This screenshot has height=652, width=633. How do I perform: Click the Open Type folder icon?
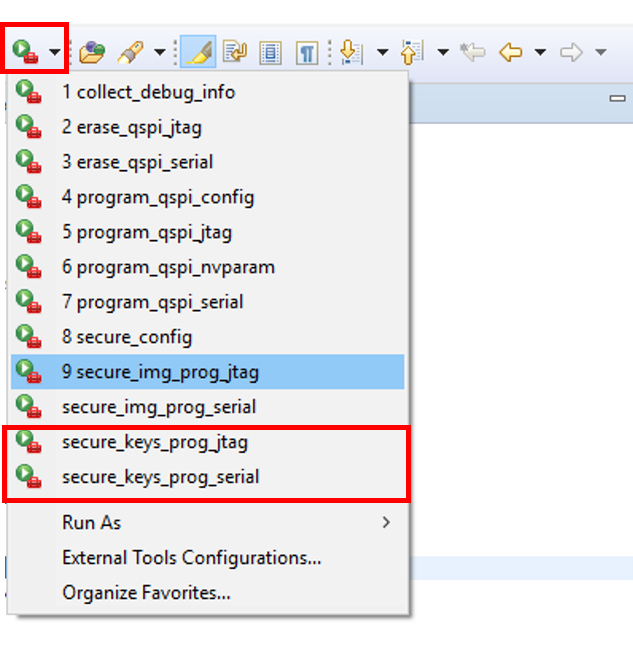click(91, 52)
